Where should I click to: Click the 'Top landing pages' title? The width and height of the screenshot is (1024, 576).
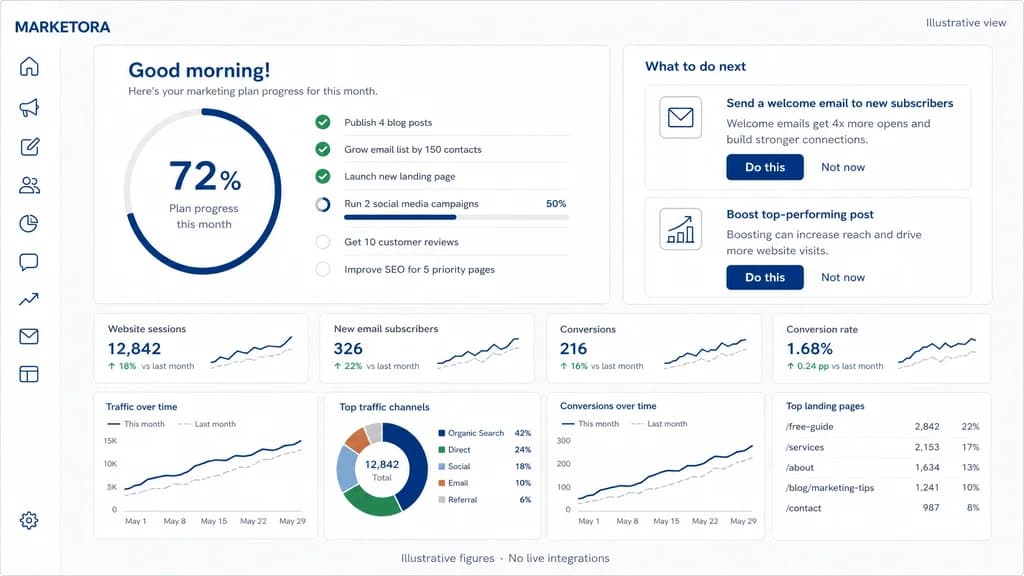click(x=825, y=406)
